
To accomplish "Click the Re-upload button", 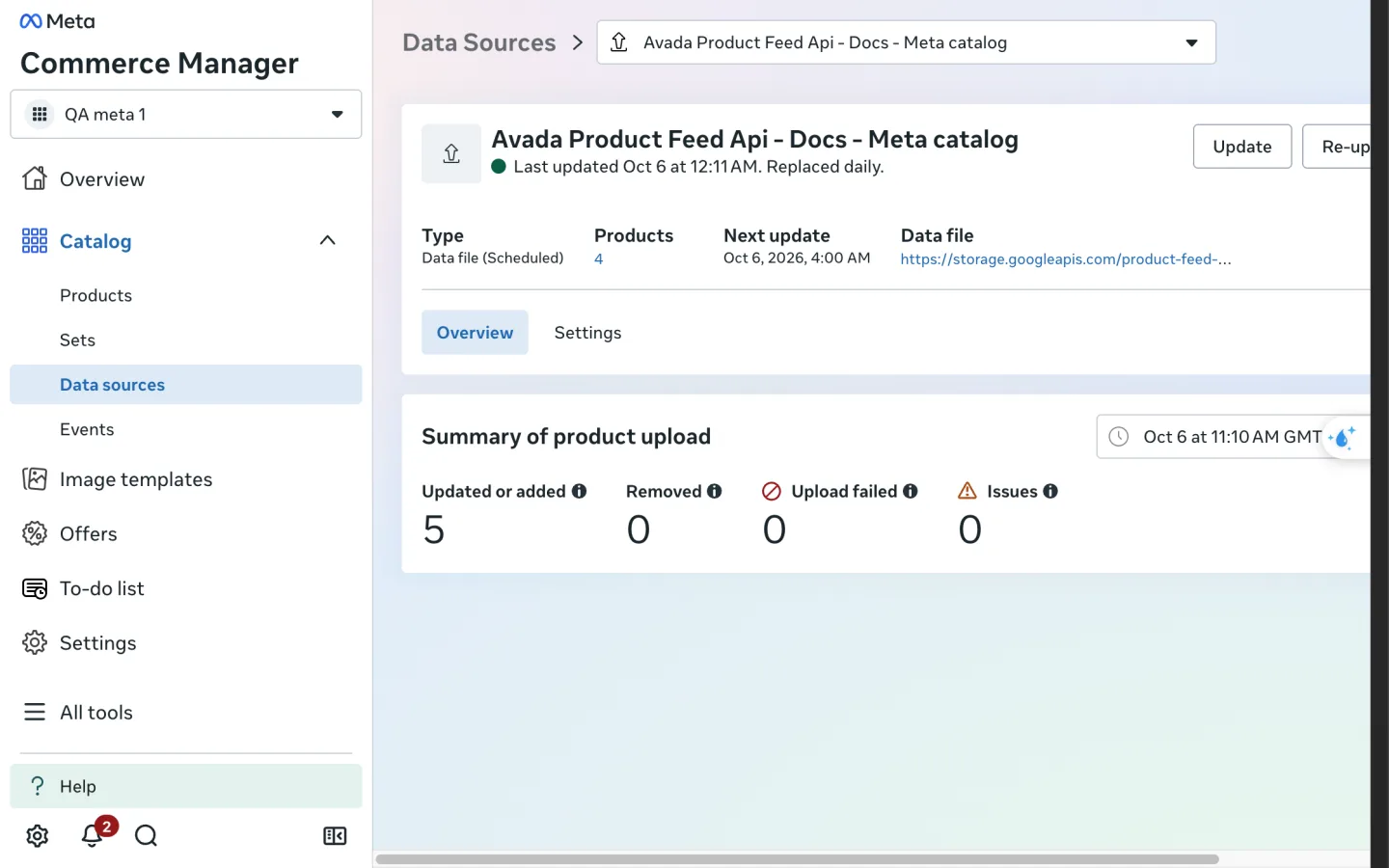I will pyautogui.click(x=1337, y=147).
